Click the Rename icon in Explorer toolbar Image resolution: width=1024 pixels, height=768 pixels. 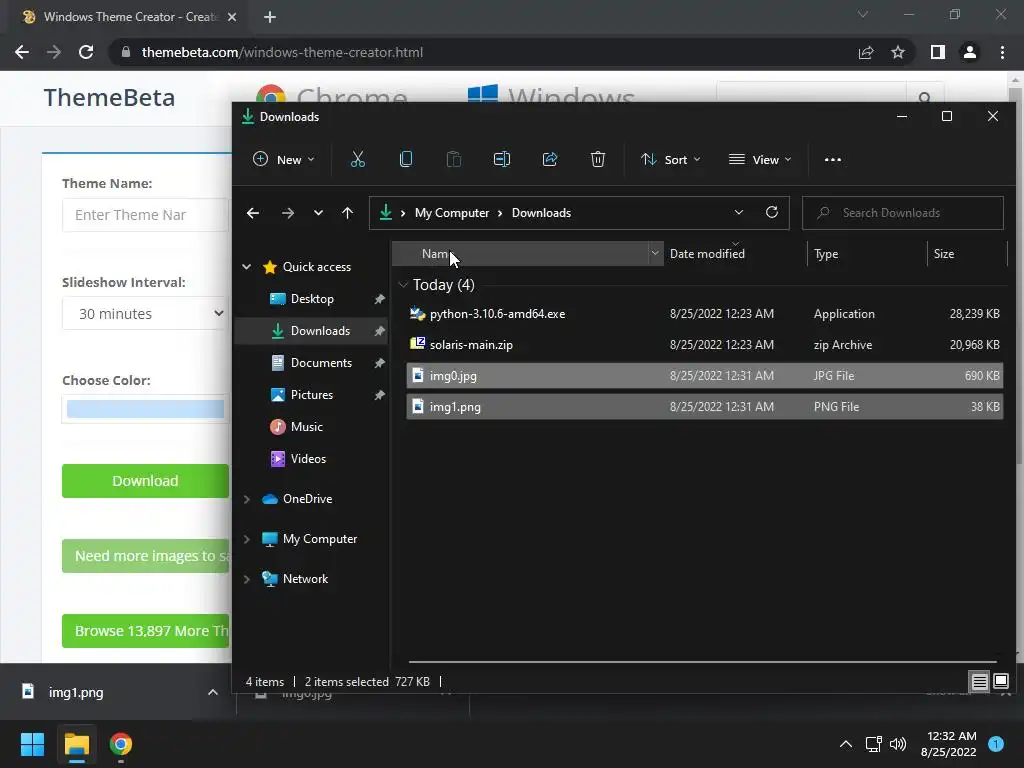click(502, 159)
